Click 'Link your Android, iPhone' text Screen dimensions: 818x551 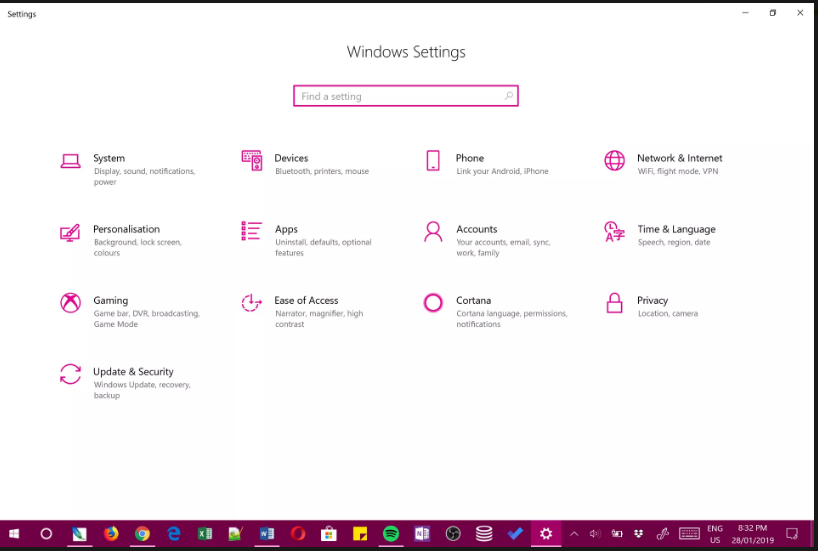coord(502,171)
